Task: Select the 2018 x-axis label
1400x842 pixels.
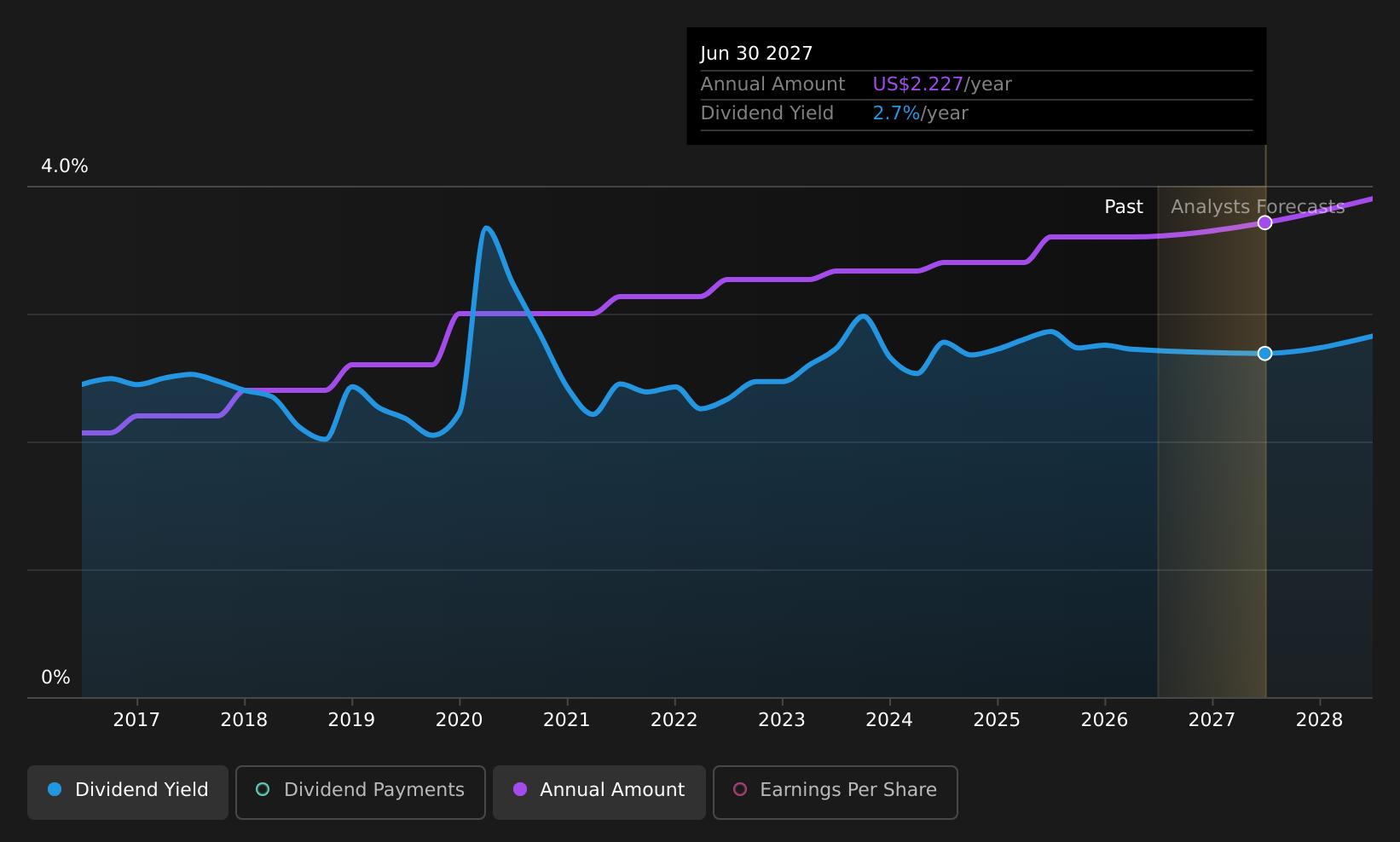Action: point(244,720)
